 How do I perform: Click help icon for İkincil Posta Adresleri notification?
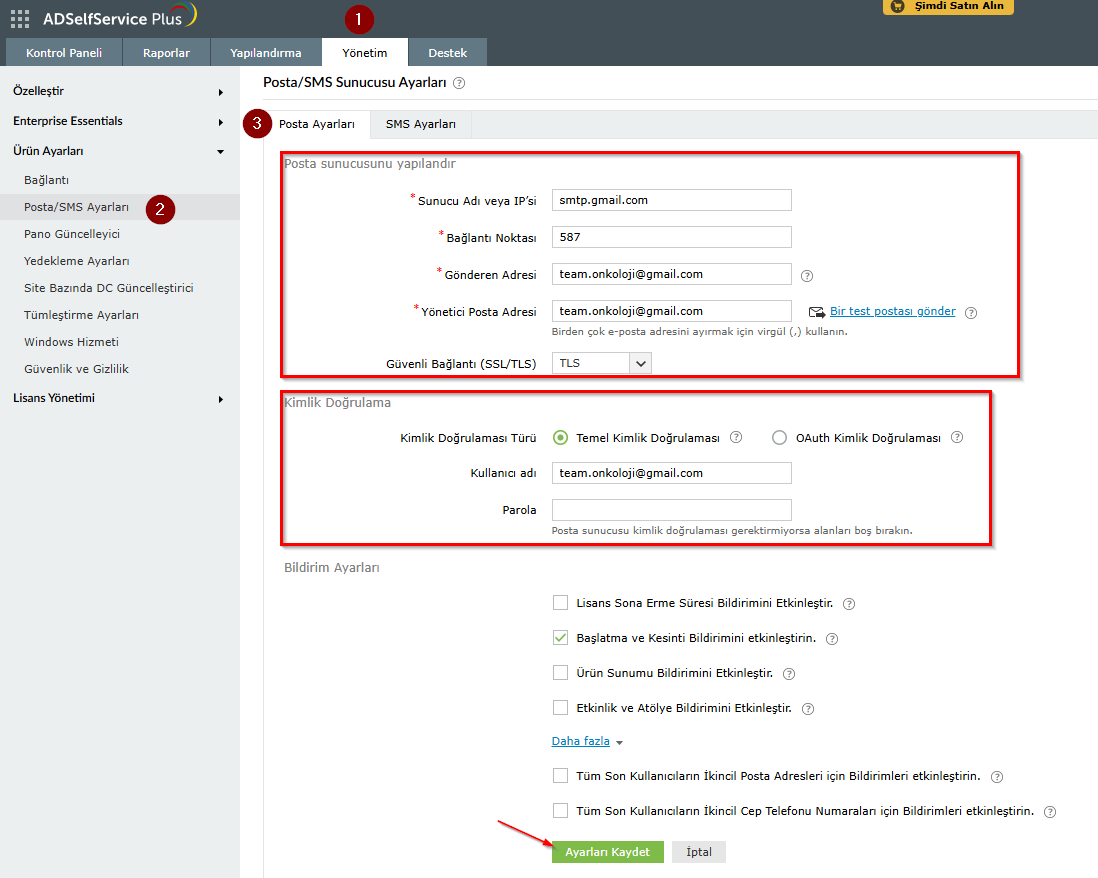(997, 776)
